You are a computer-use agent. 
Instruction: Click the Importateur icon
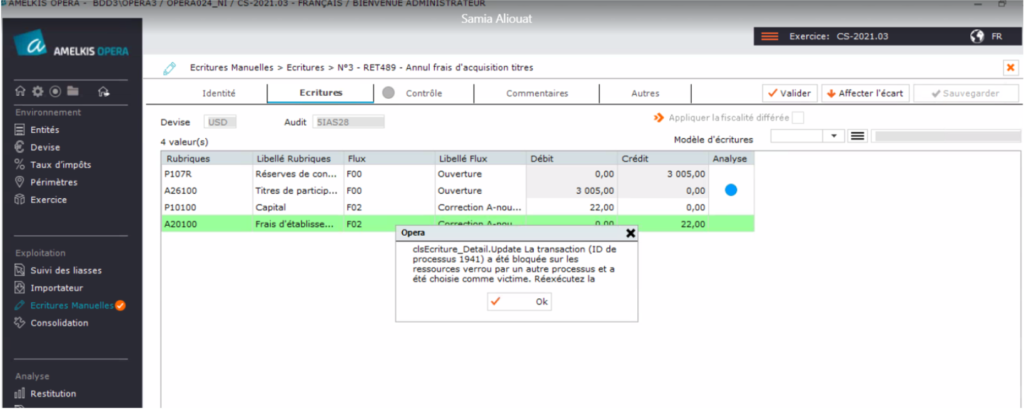pos(20,288)
